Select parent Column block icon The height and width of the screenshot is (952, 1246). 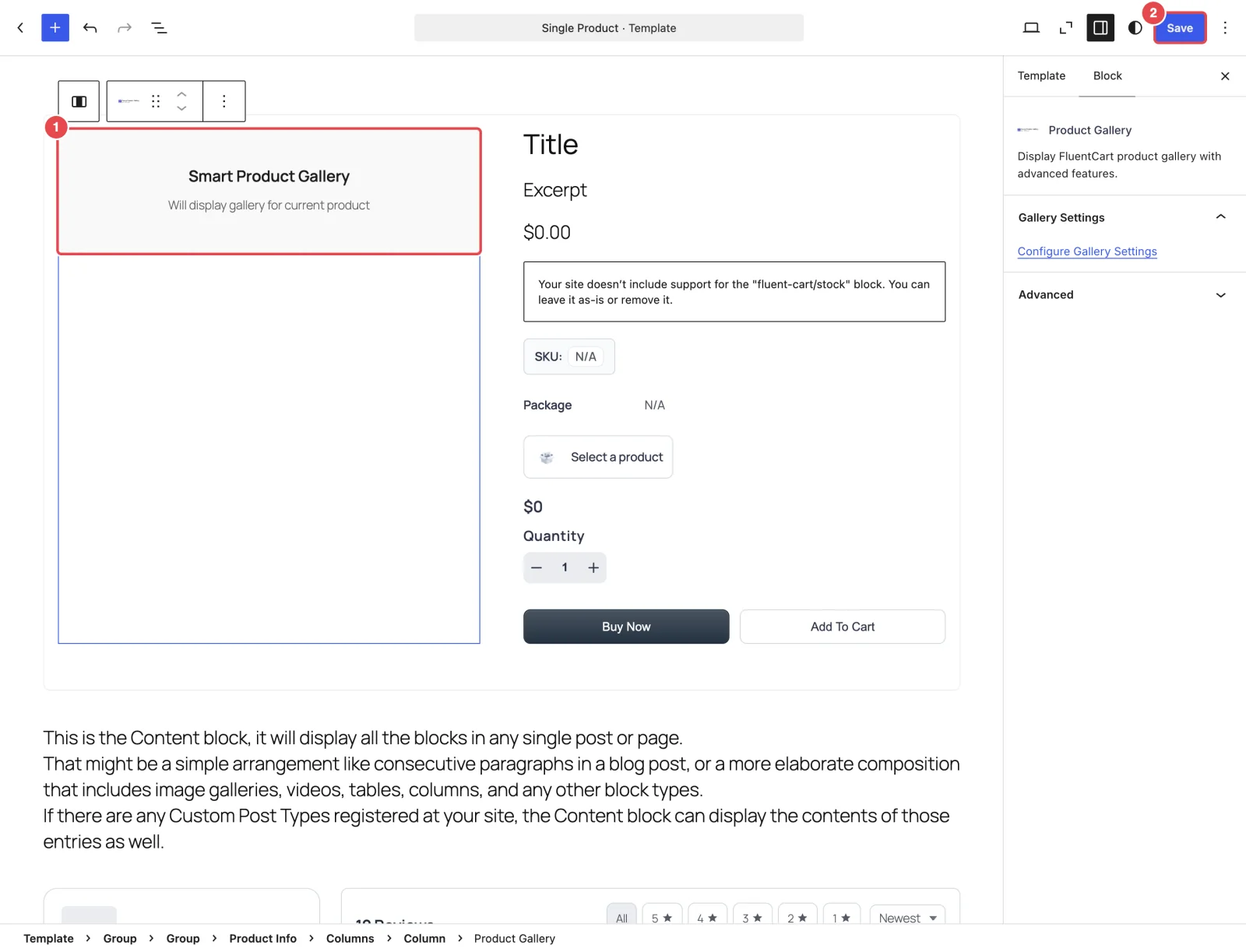pyautogui.click(x=79, y=101)
